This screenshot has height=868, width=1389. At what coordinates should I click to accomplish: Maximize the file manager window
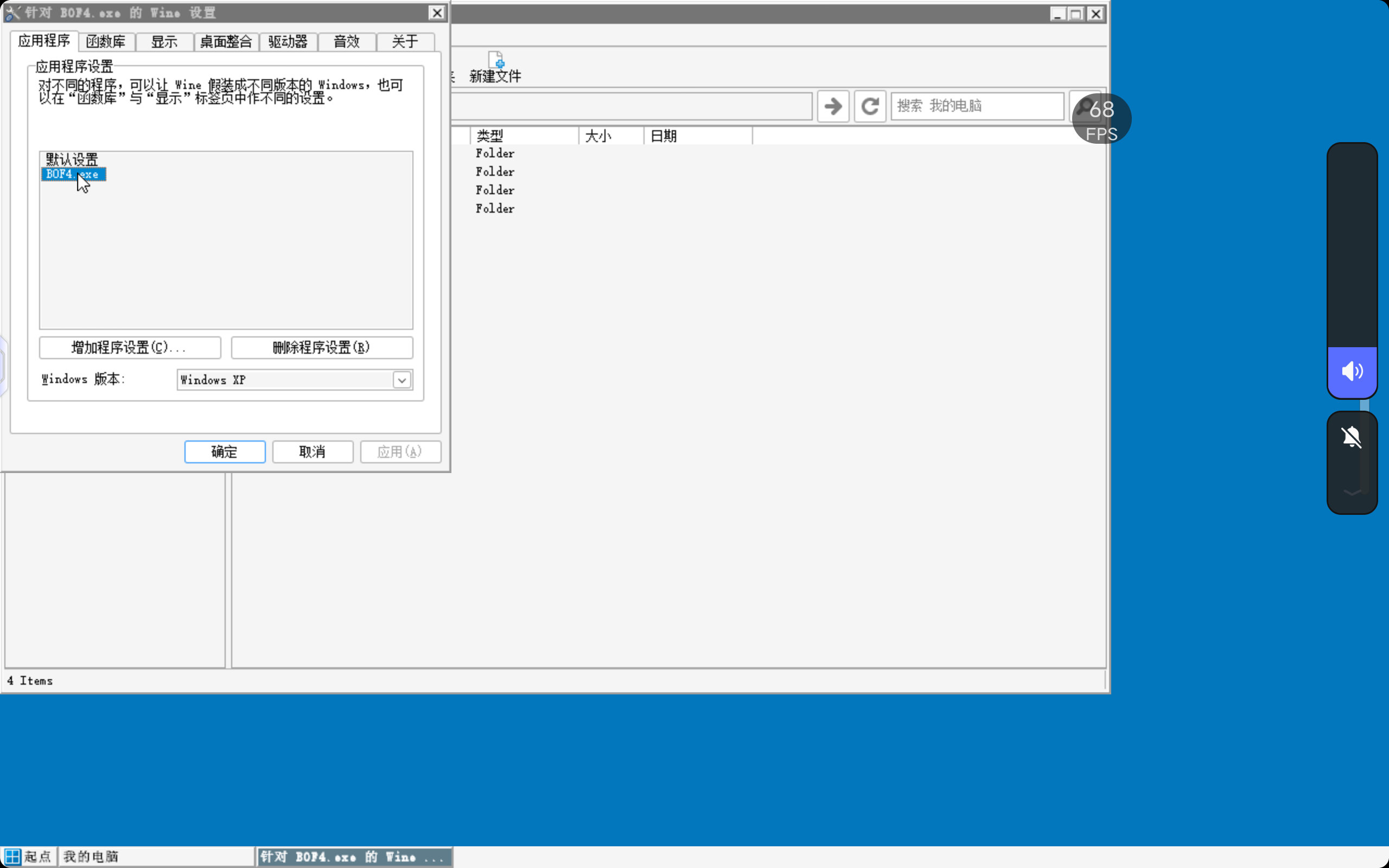click(1076, 14)
